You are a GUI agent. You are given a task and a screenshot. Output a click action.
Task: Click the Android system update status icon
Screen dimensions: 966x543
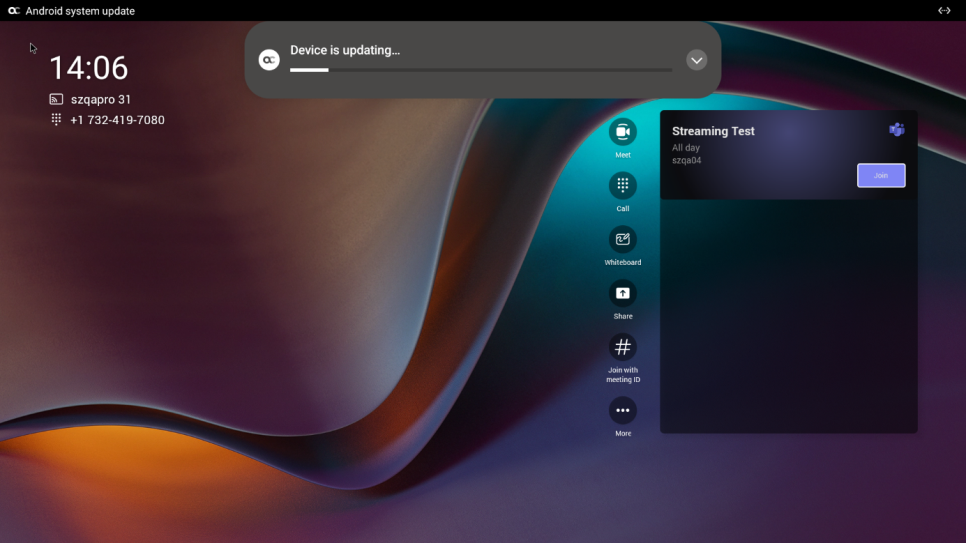click(14, 11)
